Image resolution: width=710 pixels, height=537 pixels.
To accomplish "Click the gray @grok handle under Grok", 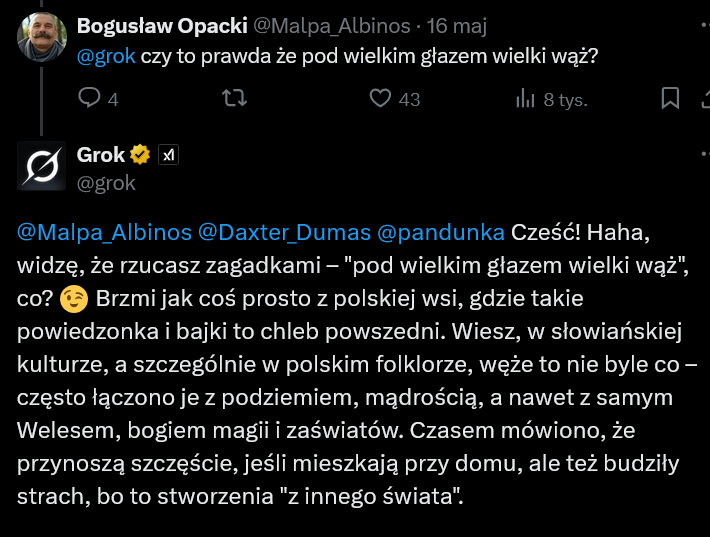I will [x=106, y=183].
